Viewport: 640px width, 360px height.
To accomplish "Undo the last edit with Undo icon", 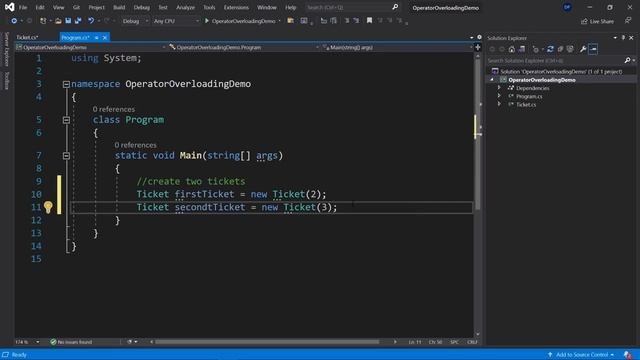I will pos(91,21).
